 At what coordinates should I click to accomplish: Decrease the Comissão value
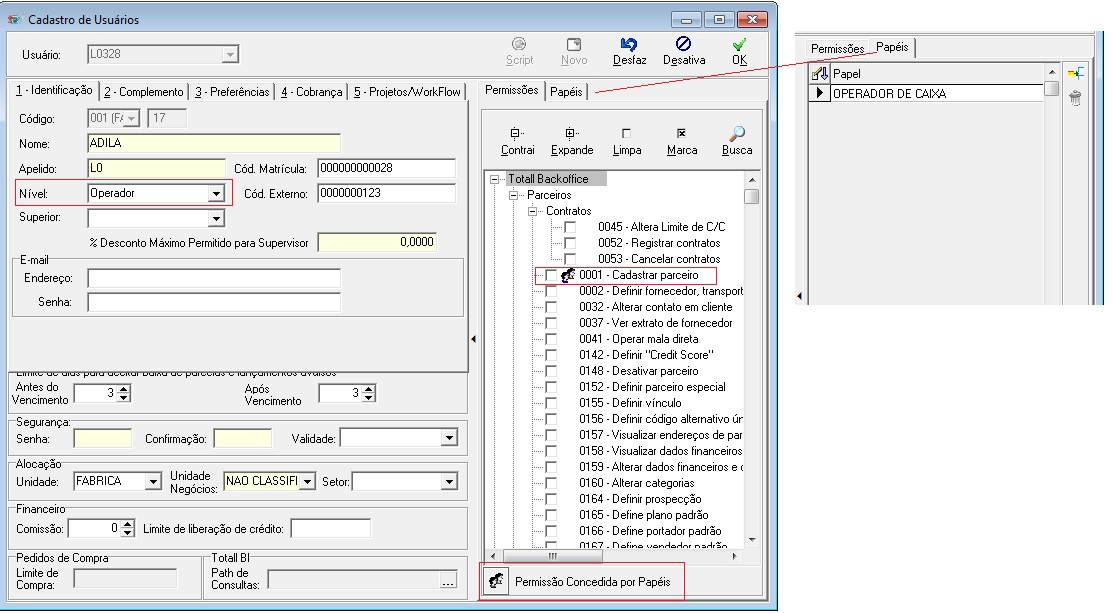click(128, 533)
